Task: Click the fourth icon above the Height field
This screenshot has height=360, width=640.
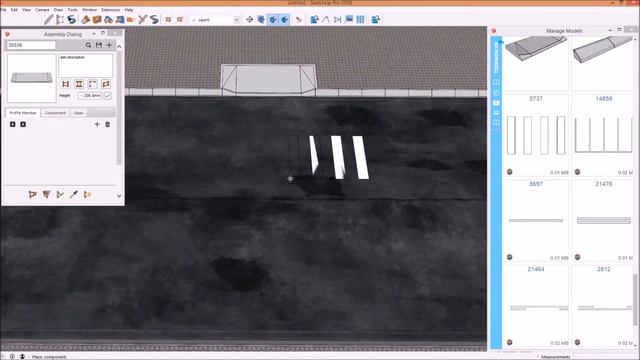Action: (106, 84)
